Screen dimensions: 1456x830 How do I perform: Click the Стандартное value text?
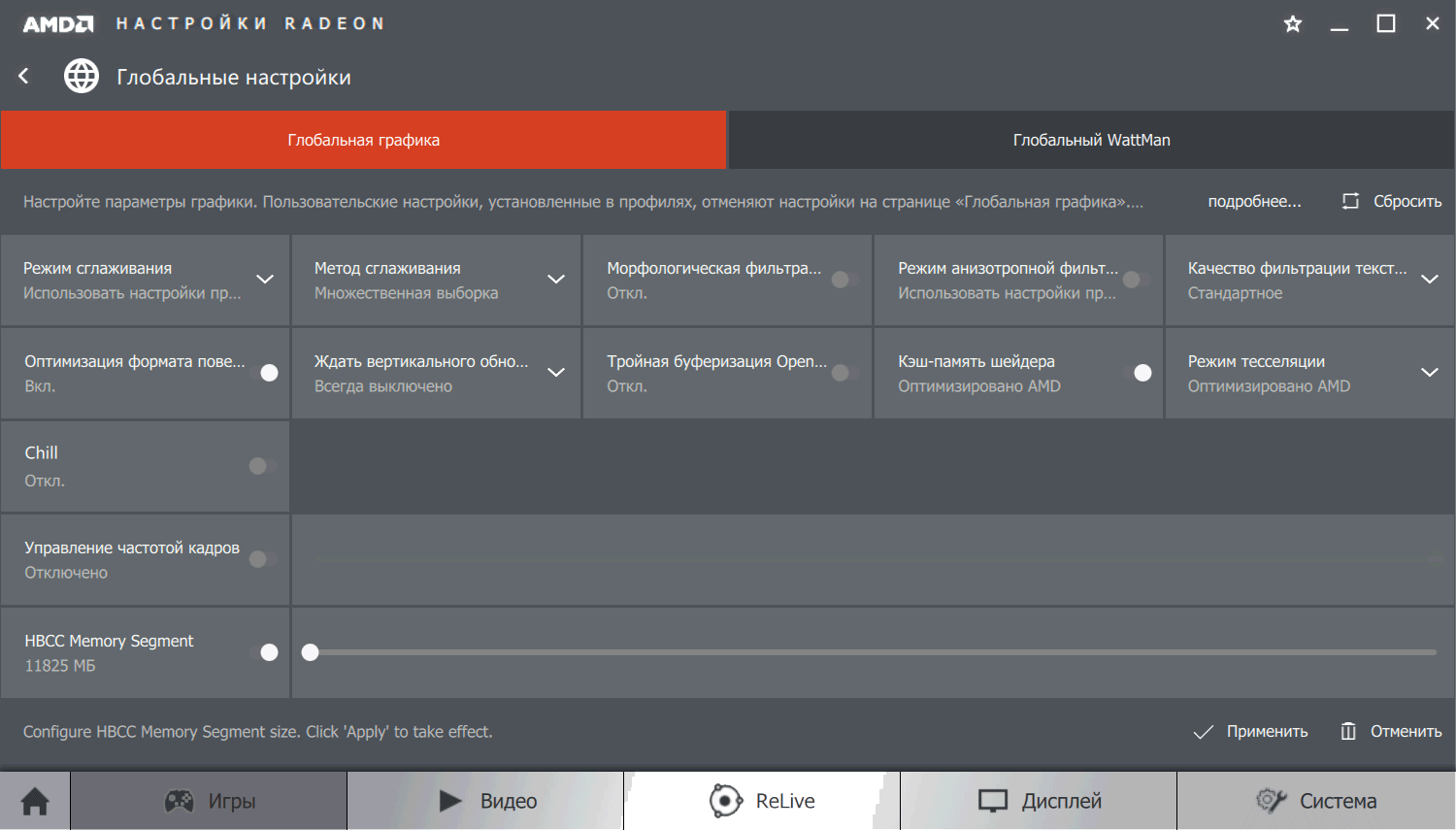(x=1235, y=292)
